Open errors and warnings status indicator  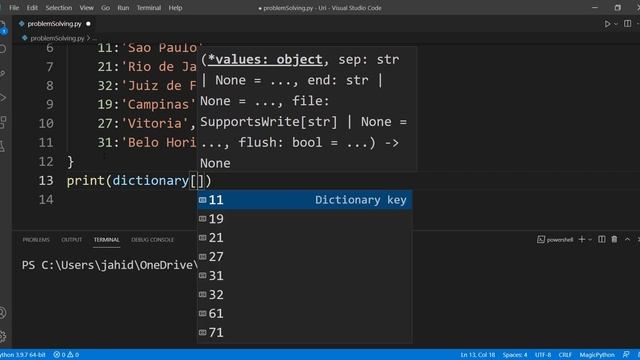click(66, 355)
